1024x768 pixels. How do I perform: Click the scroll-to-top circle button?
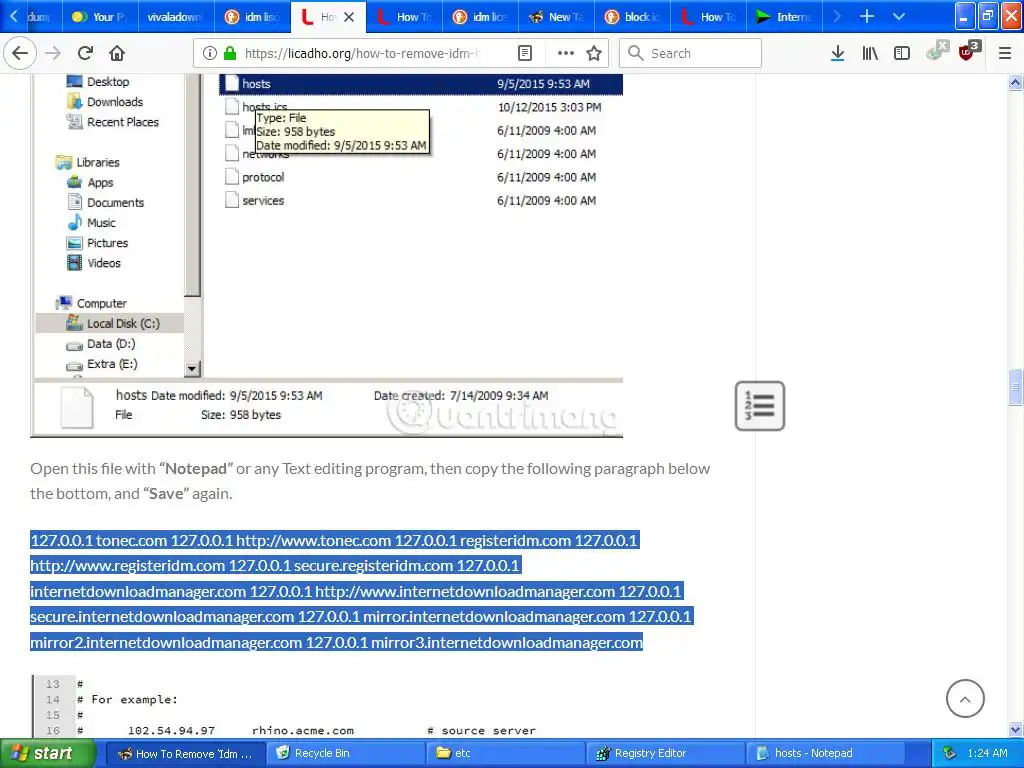click(965, 698)
